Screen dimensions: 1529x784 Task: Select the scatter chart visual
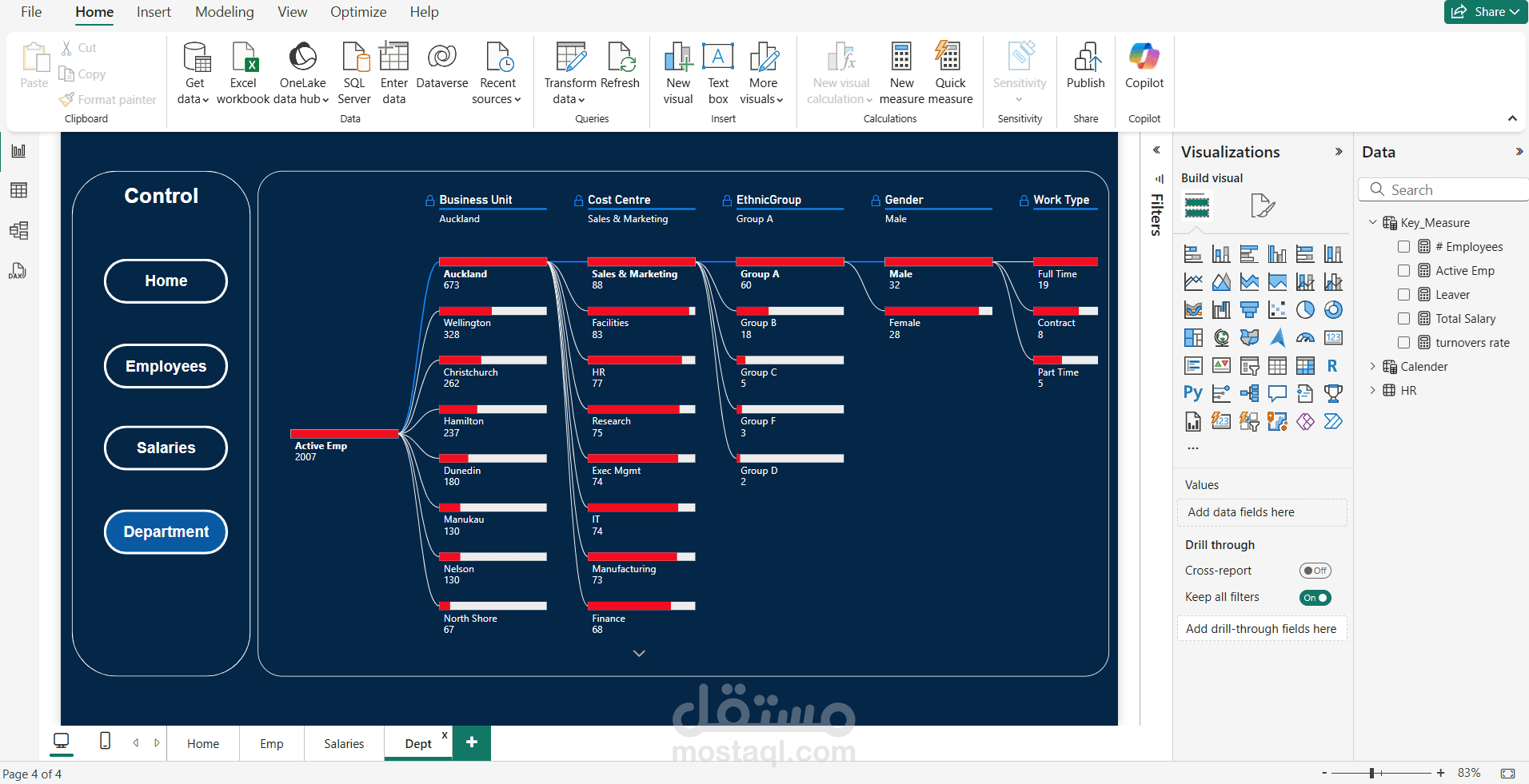click(1277, 310)
